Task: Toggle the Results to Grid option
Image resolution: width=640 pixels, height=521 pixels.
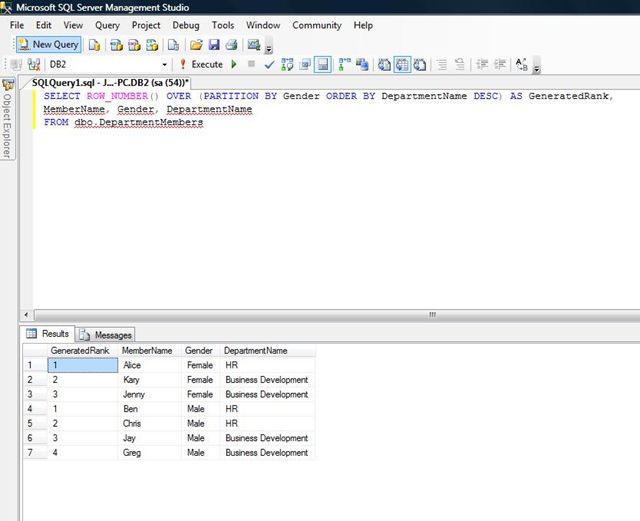Action: (401, 65)
